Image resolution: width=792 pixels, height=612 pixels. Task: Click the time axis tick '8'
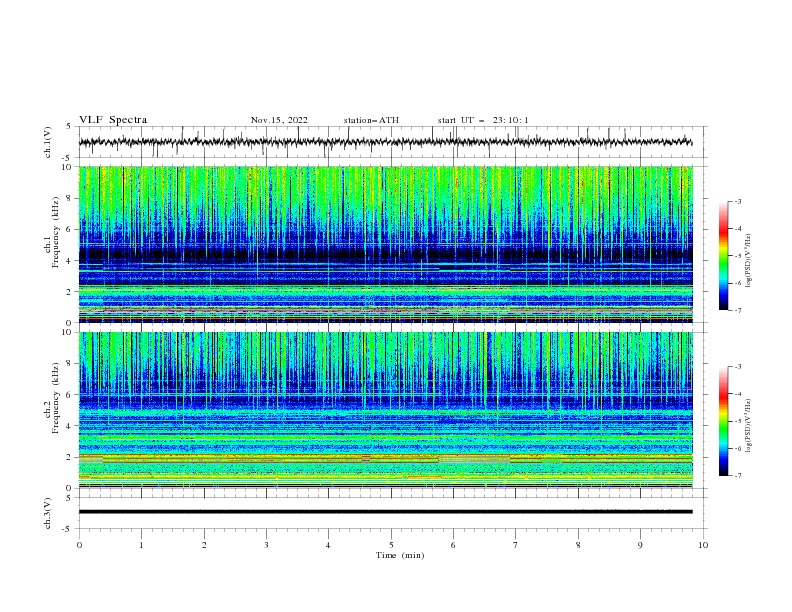coord(578,545)
